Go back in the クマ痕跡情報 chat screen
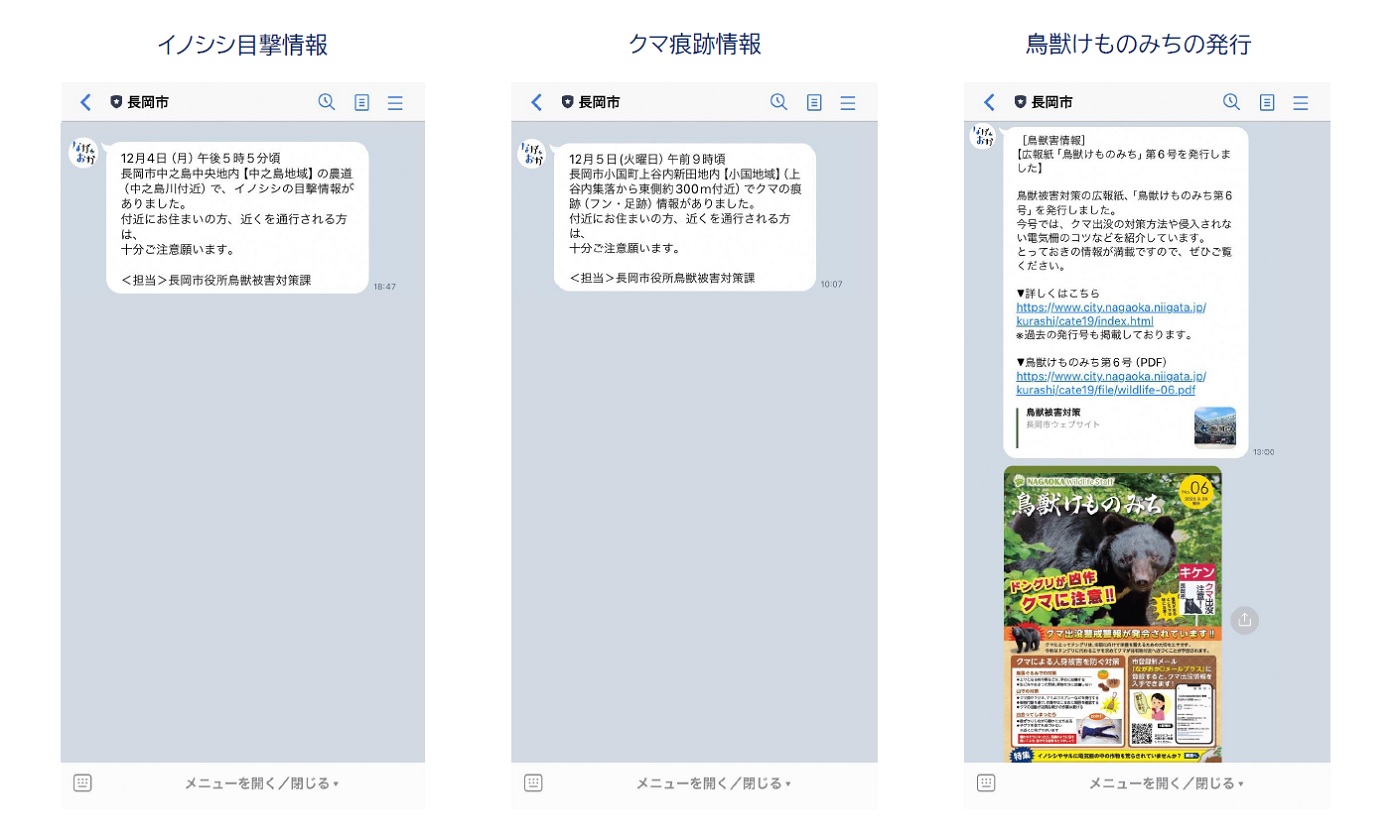This screenshot has width=1400, height=840. click(537, 102)
